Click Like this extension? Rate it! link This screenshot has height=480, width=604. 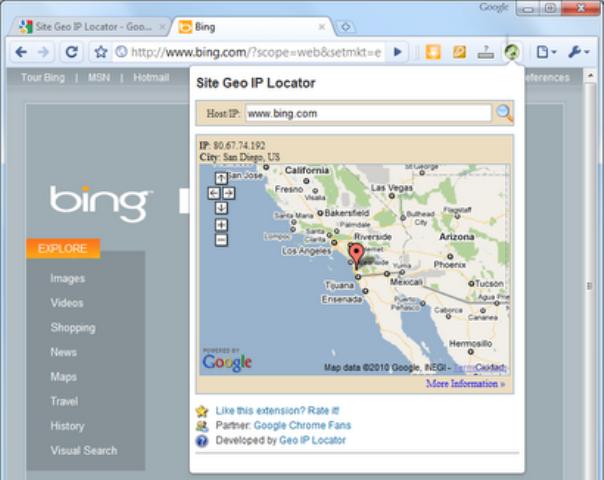[277, 411]
